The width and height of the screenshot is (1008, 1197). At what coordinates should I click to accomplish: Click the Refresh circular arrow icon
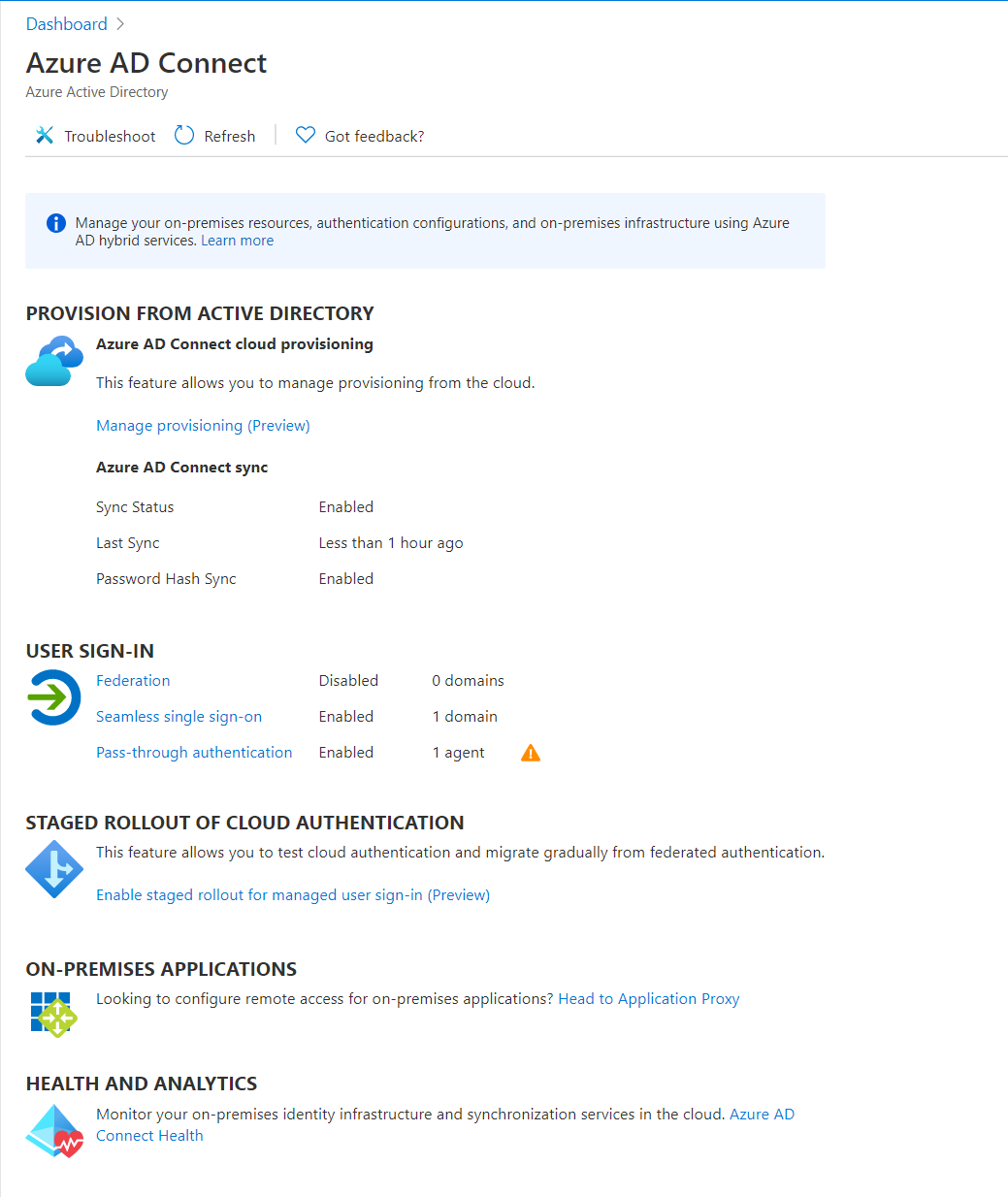tap(184, 135)
